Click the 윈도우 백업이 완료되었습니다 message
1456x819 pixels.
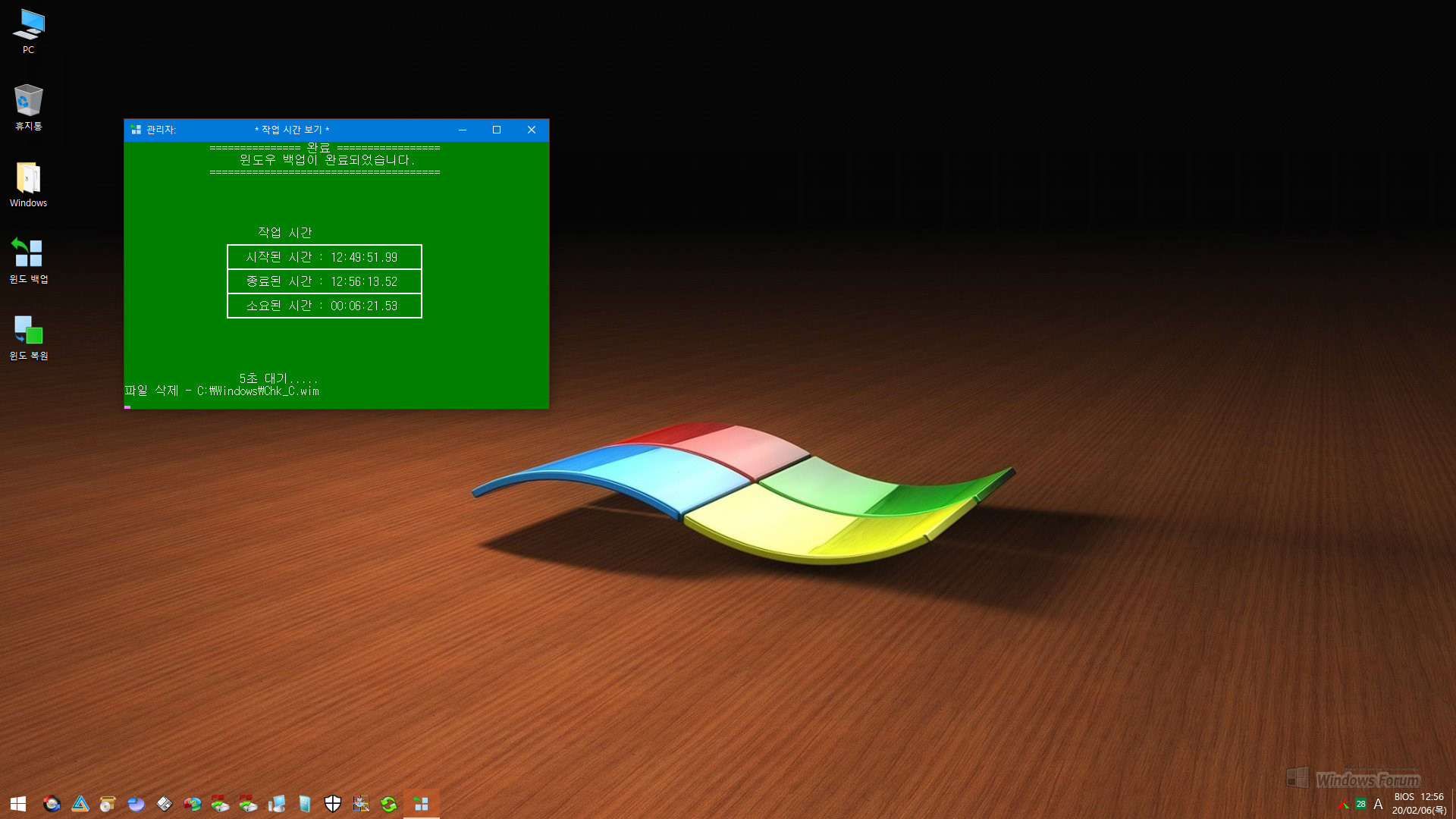click(x=328, y=160)
